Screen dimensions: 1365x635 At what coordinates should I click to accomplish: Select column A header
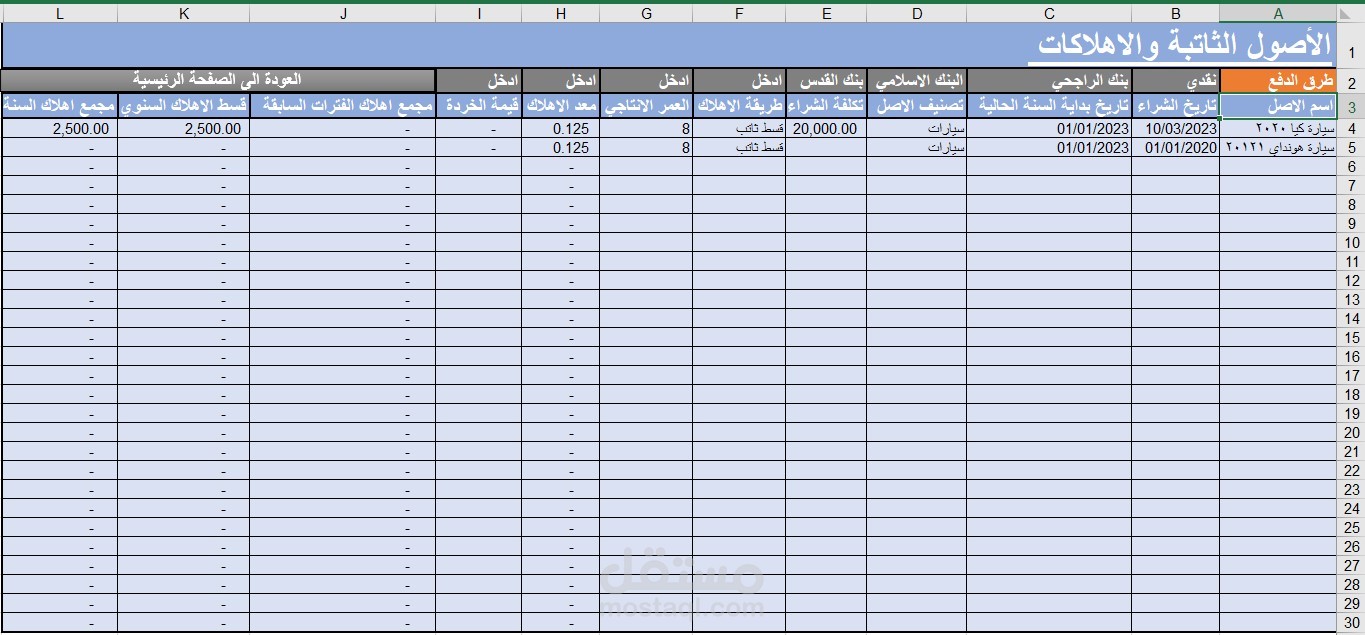1277,13
